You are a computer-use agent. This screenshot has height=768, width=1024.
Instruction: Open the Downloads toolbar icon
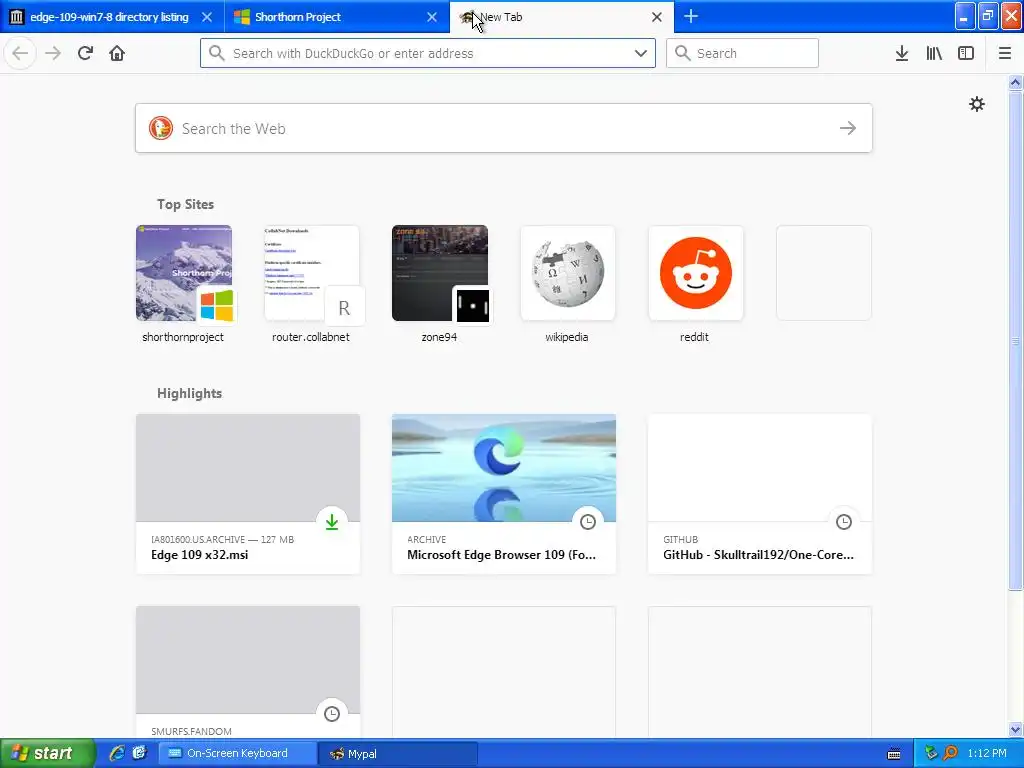coord(902,53)
